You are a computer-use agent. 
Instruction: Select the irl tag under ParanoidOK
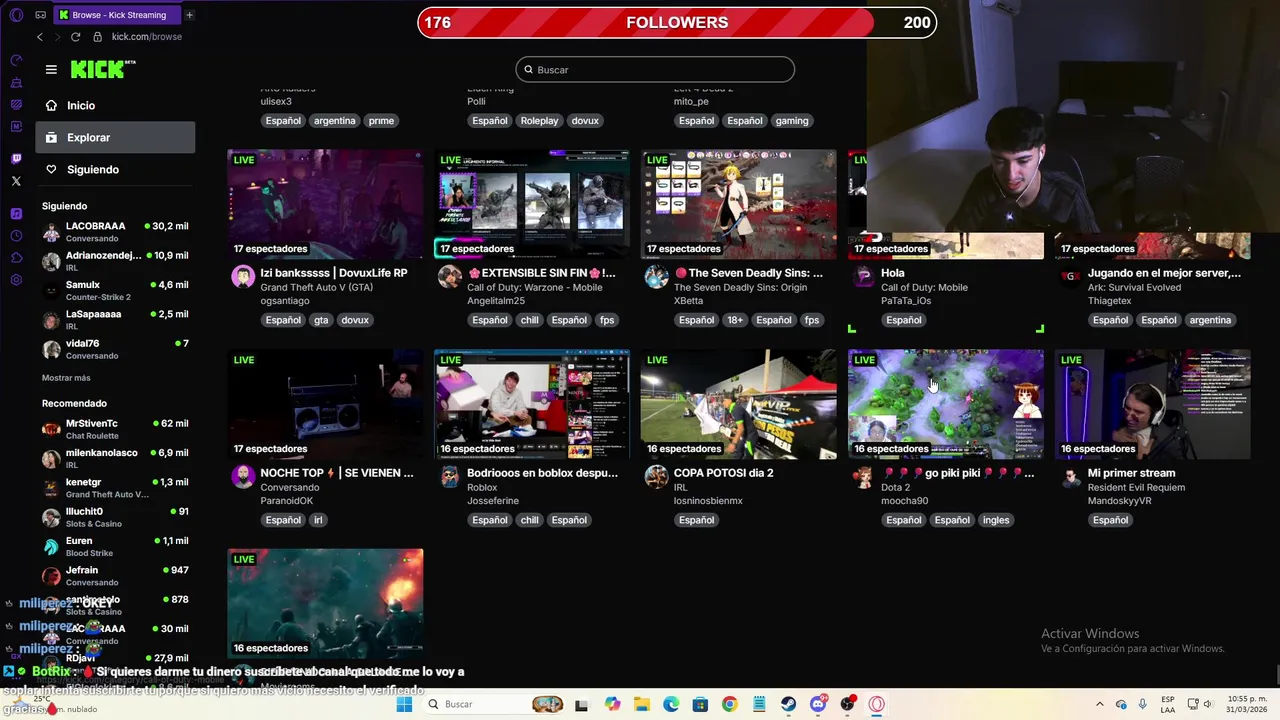318,520
